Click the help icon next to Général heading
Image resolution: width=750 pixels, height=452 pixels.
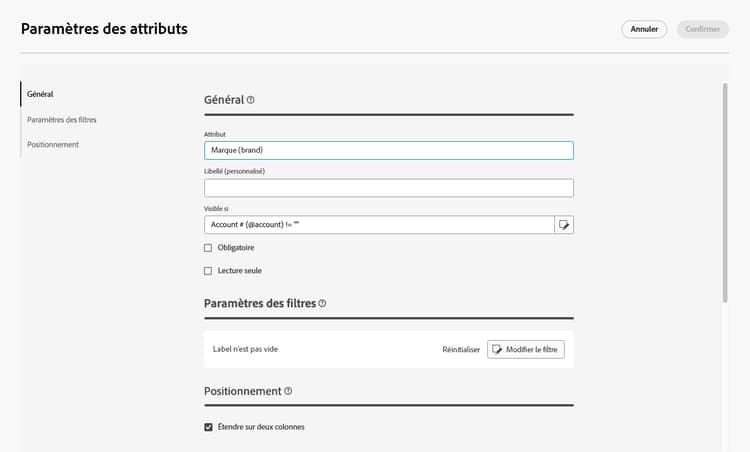251,100
